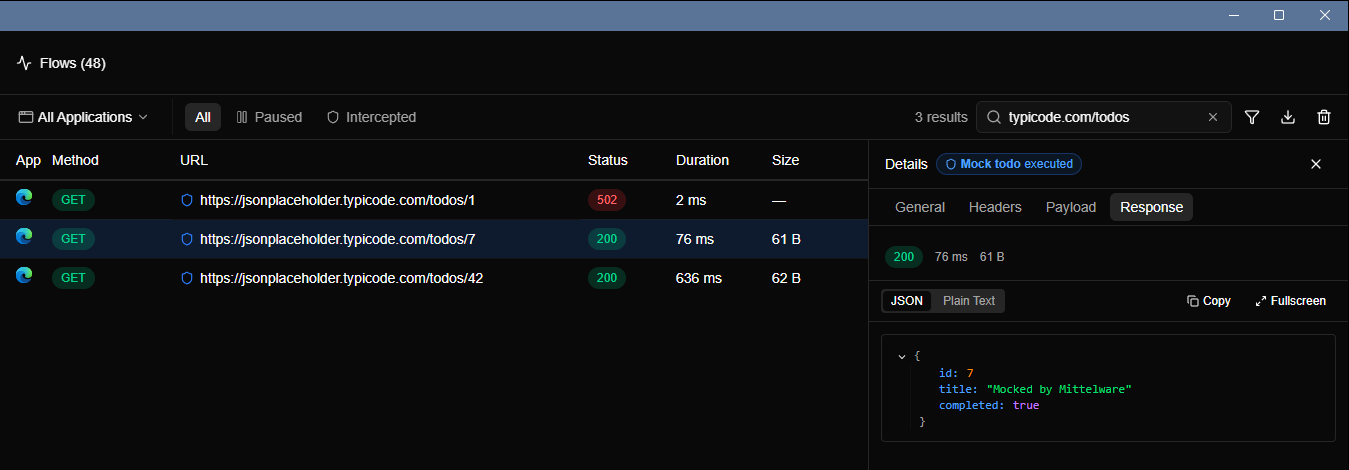
Task: Click the Flows (48) heading
Action: [x=73, y=63]
